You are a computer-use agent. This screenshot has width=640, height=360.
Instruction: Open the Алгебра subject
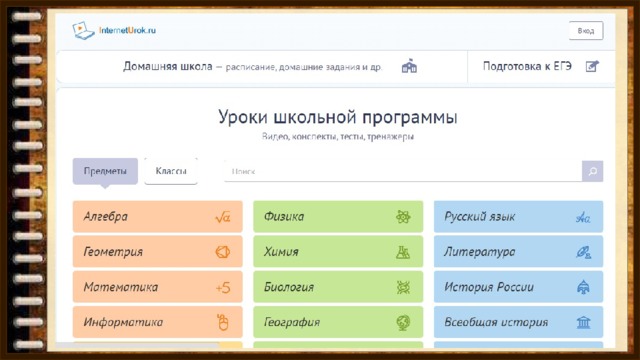pyautogui.click(x=158, y=216)
